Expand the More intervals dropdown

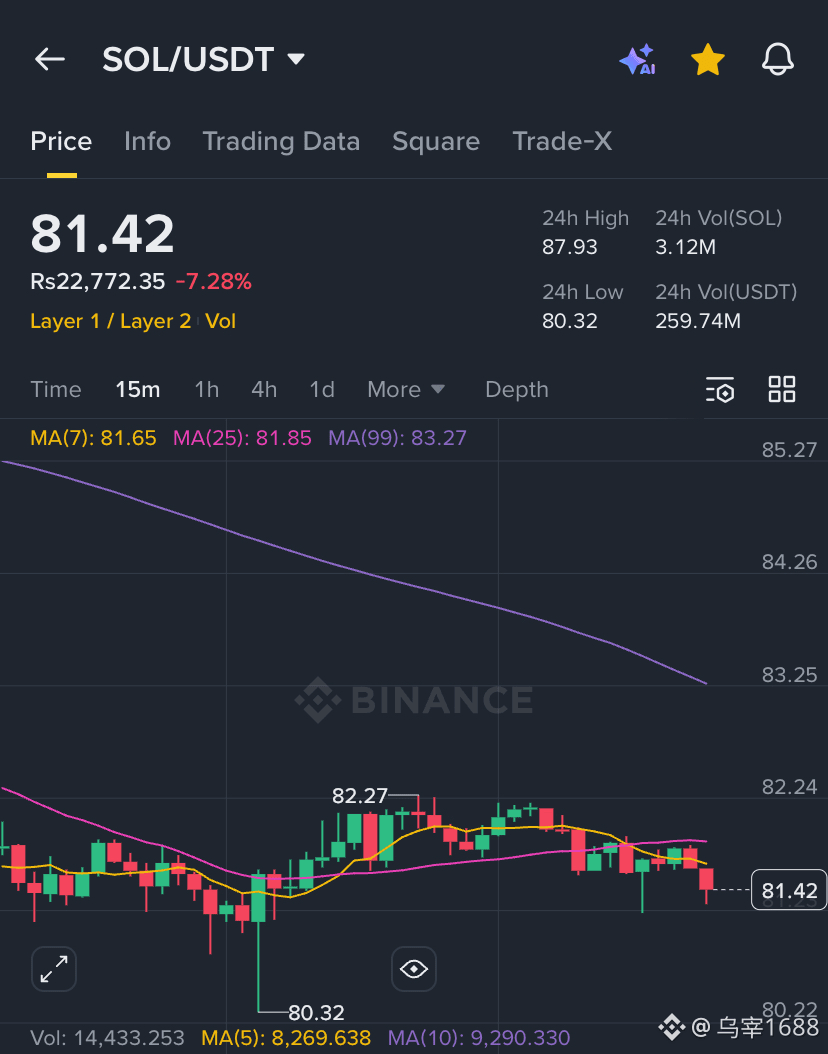[x=406, y=389]
